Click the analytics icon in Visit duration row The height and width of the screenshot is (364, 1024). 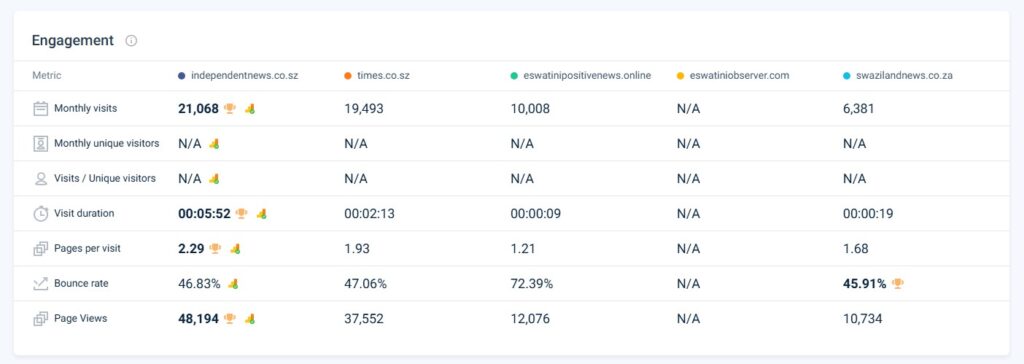tap(261, 214)
